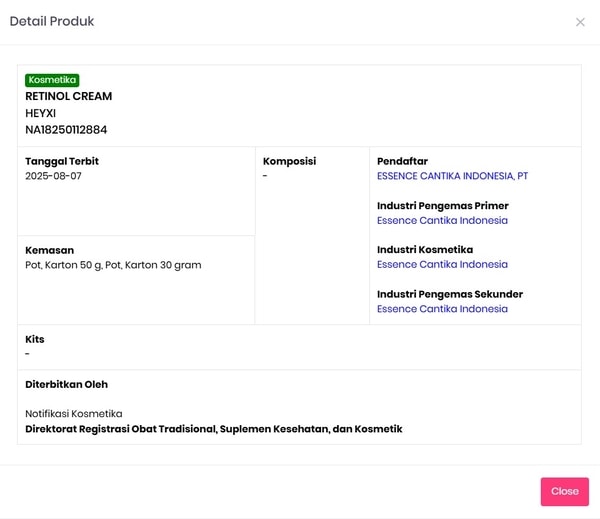Open the Industri Pengemas Primer company link
The height and width of the screenshot is (519, 600).
(442, 220)
